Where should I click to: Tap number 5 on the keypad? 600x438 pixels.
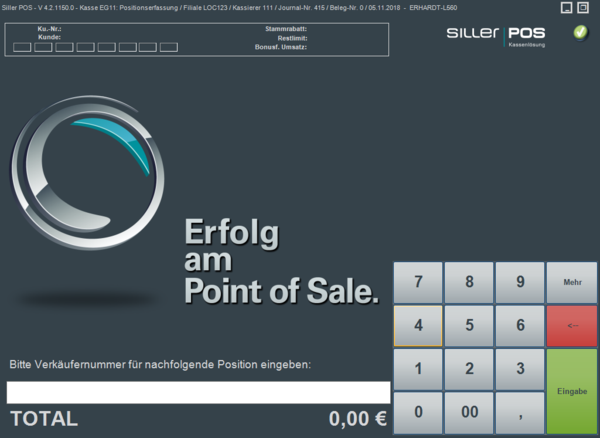(469, 325)
